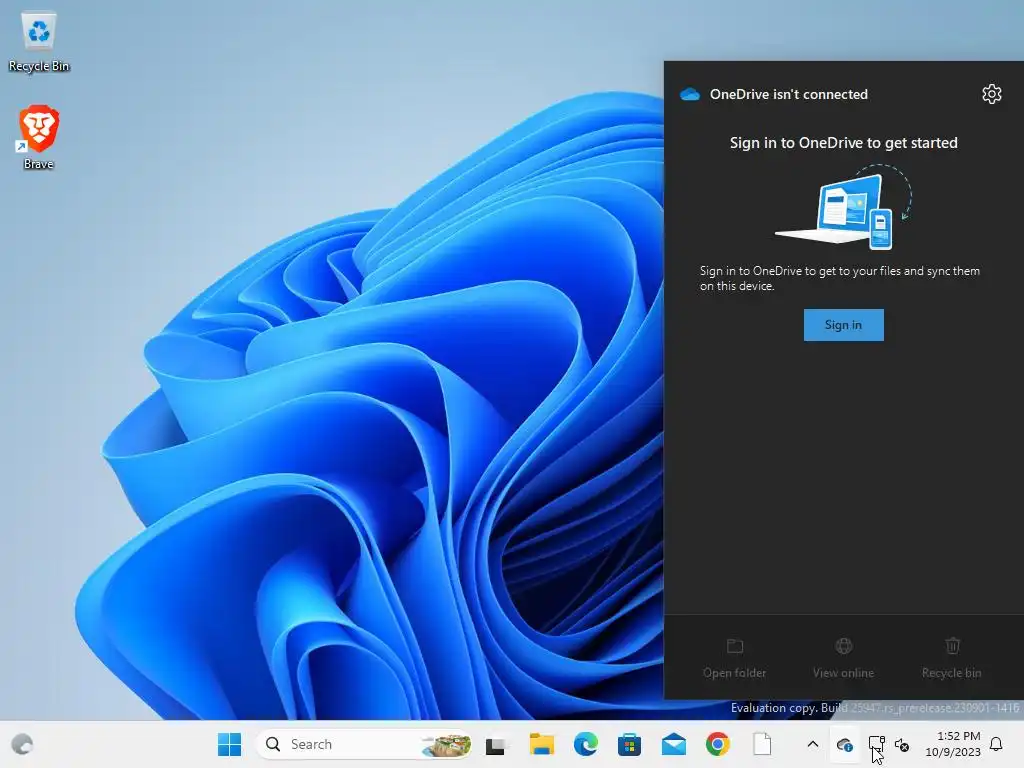Click the widgets icon at taskbar left
Viewport: 1024px width, 768px height.
point(22,744)
